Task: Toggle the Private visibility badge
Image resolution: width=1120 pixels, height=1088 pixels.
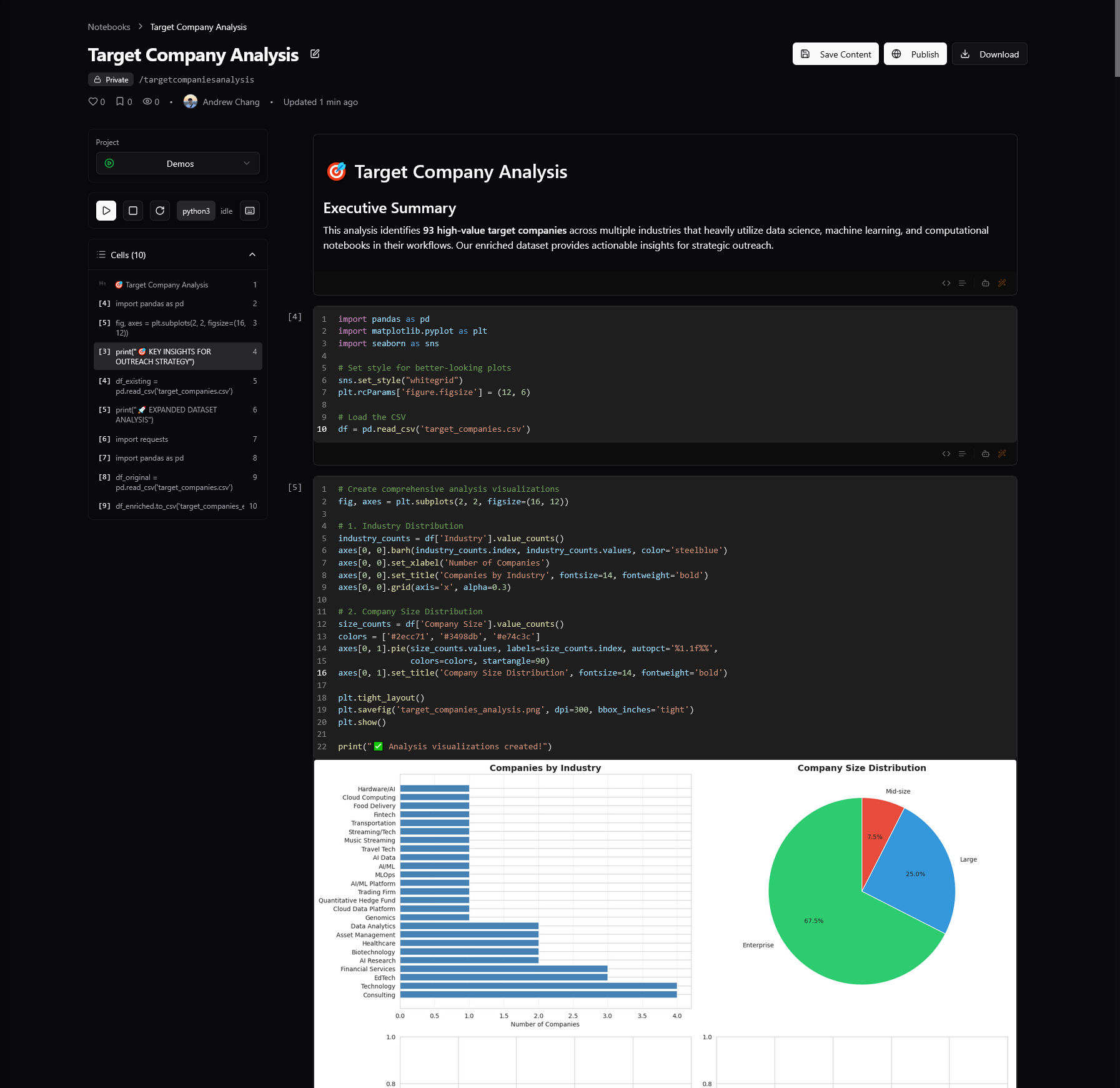Action: pyautogui.click(x=111, y=79)
